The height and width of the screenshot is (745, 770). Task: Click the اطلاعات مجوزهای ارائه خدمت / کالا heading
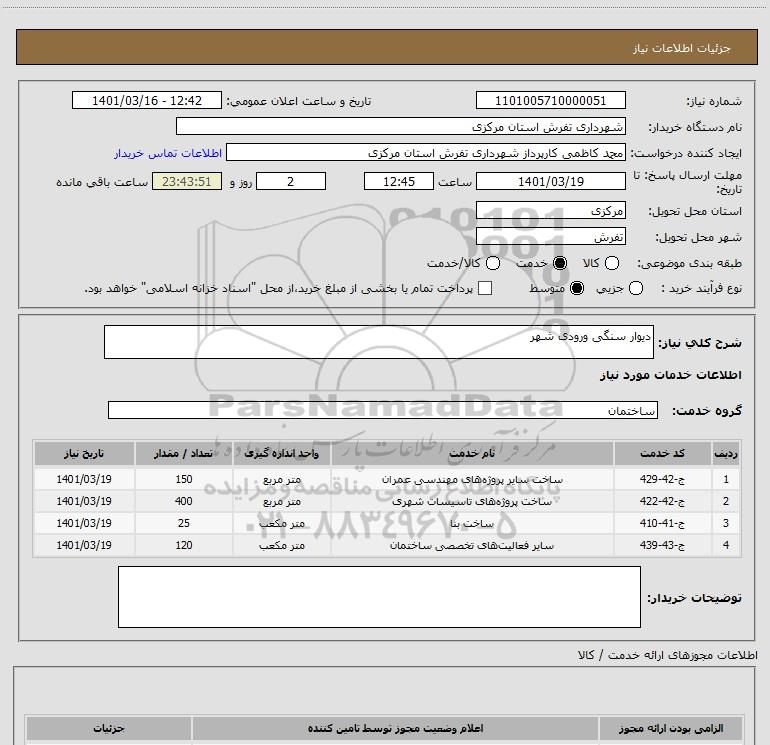(x=667, y=655)
